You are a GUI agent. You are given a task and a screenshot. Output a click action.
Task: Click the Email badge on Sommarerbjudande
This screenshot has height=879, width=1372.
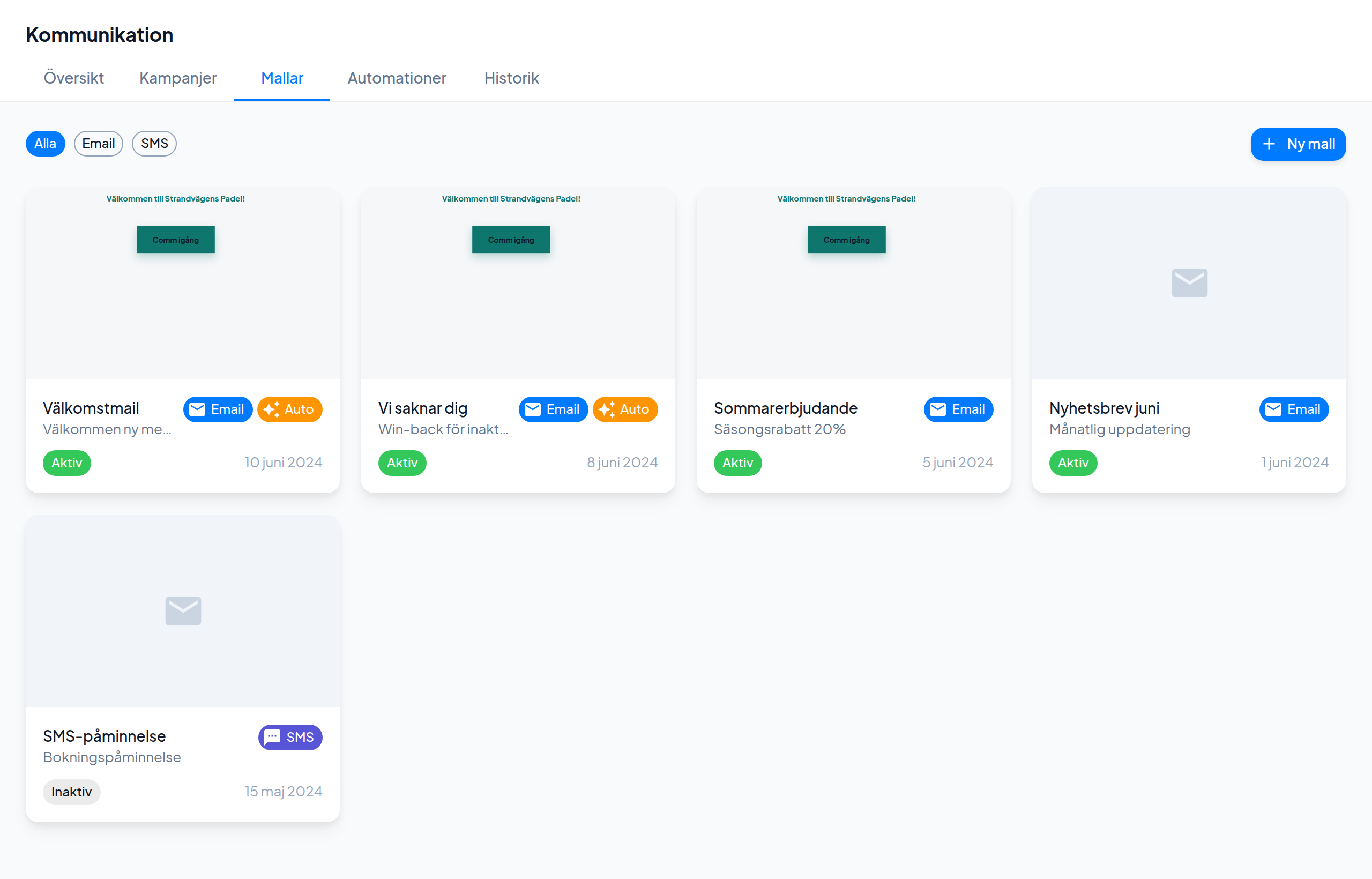(x=958, y=409)
